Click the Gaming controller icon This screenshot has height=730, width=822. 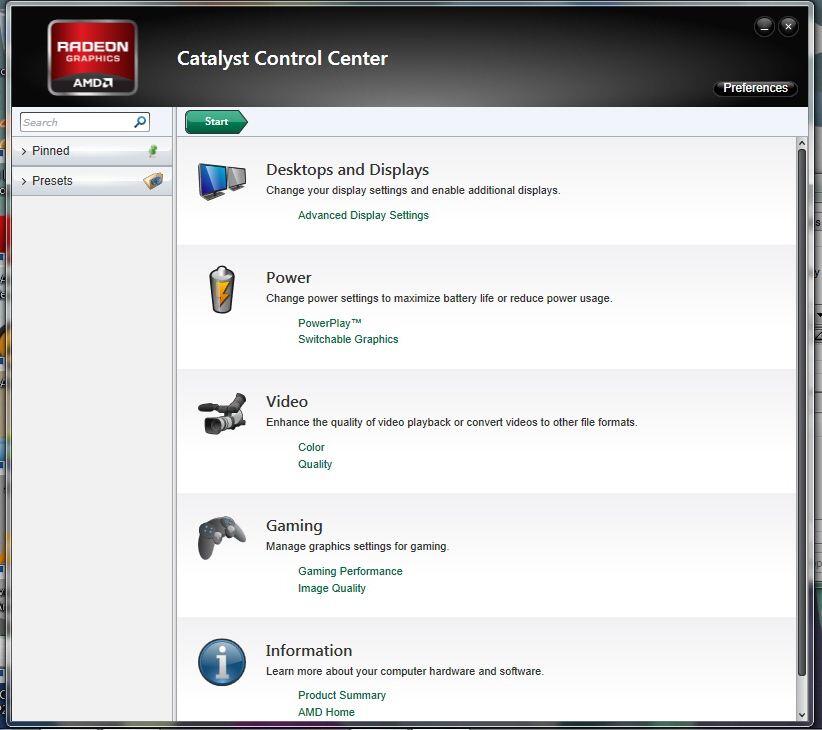221,538
